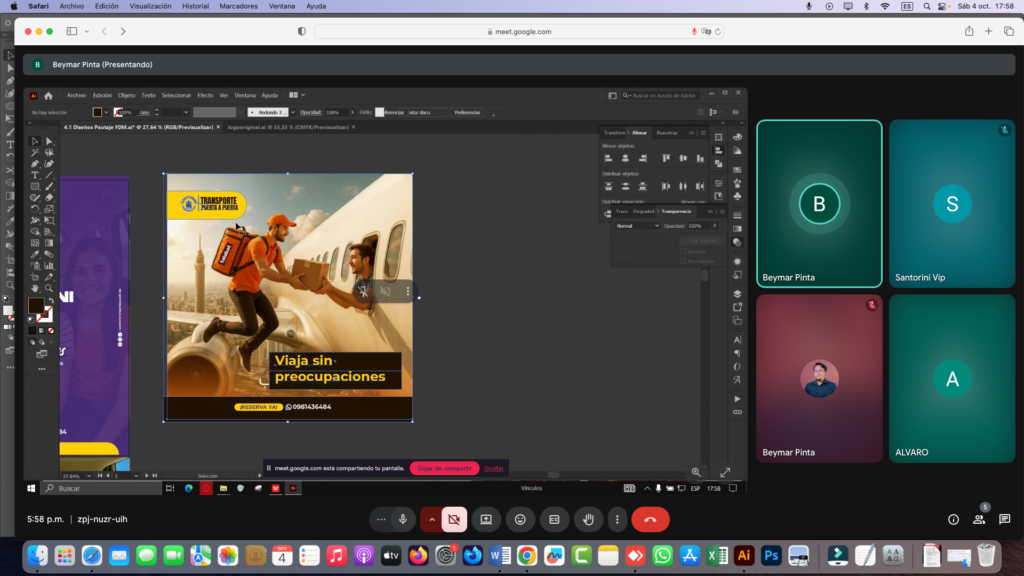This screenshot has height=576, width=1024.
Task: Click vertical distribute top in Distribuir objetos
Action: tap(608, 186)
